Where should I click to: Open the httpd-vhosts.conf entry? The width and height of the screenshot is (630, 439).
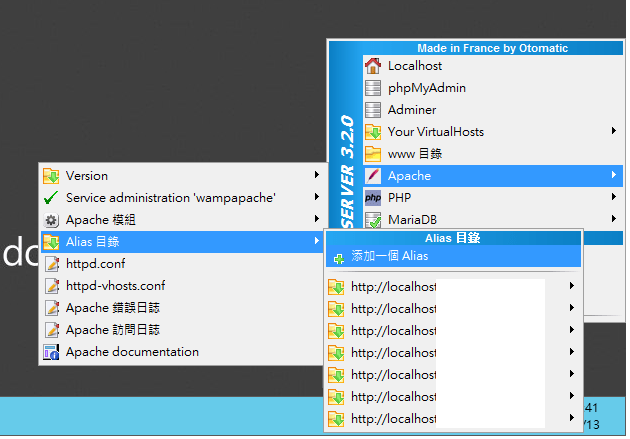(x=115, y=286)
